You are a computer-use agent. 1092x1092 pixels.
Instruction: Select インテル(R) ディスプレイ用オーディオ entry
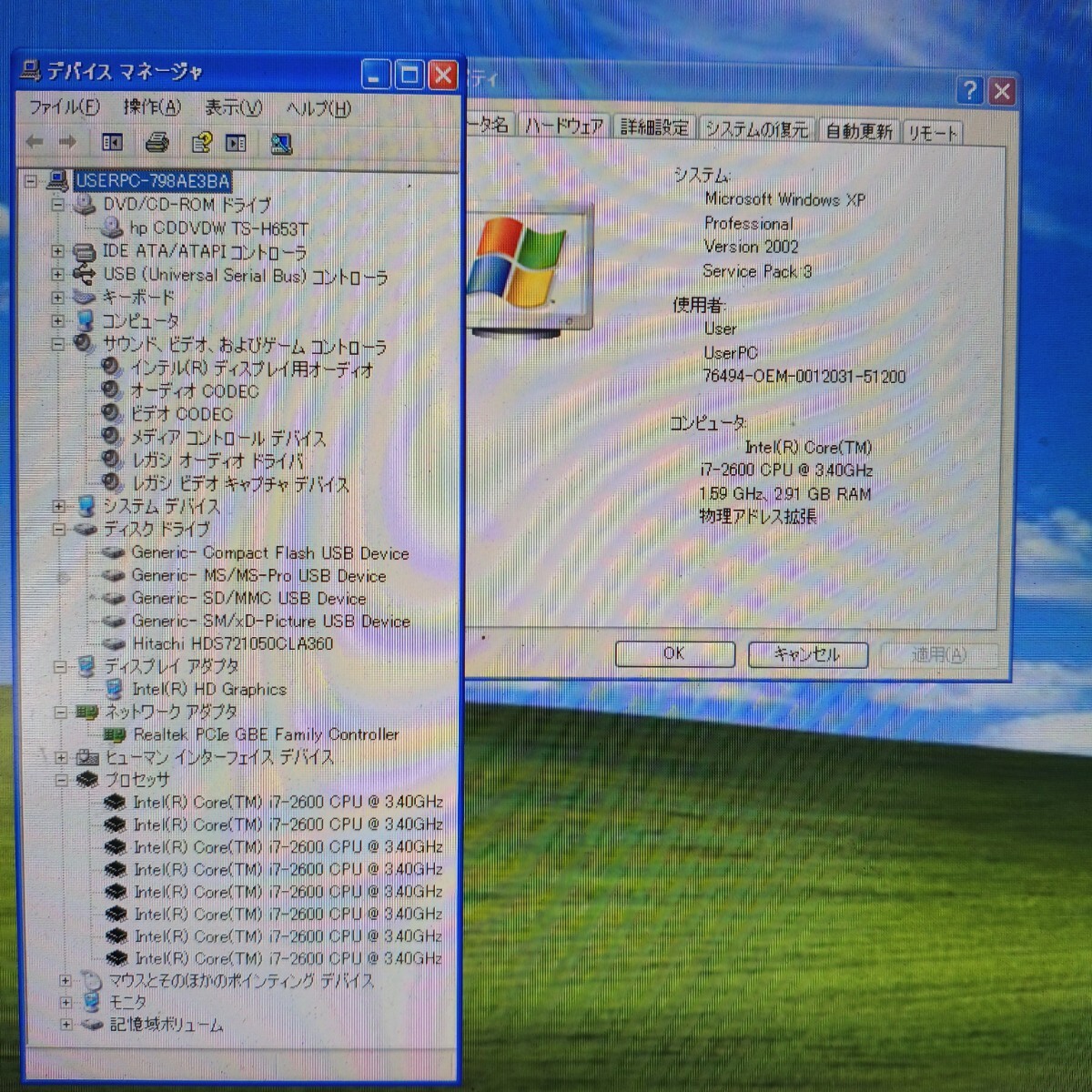(x=251, y=369)
